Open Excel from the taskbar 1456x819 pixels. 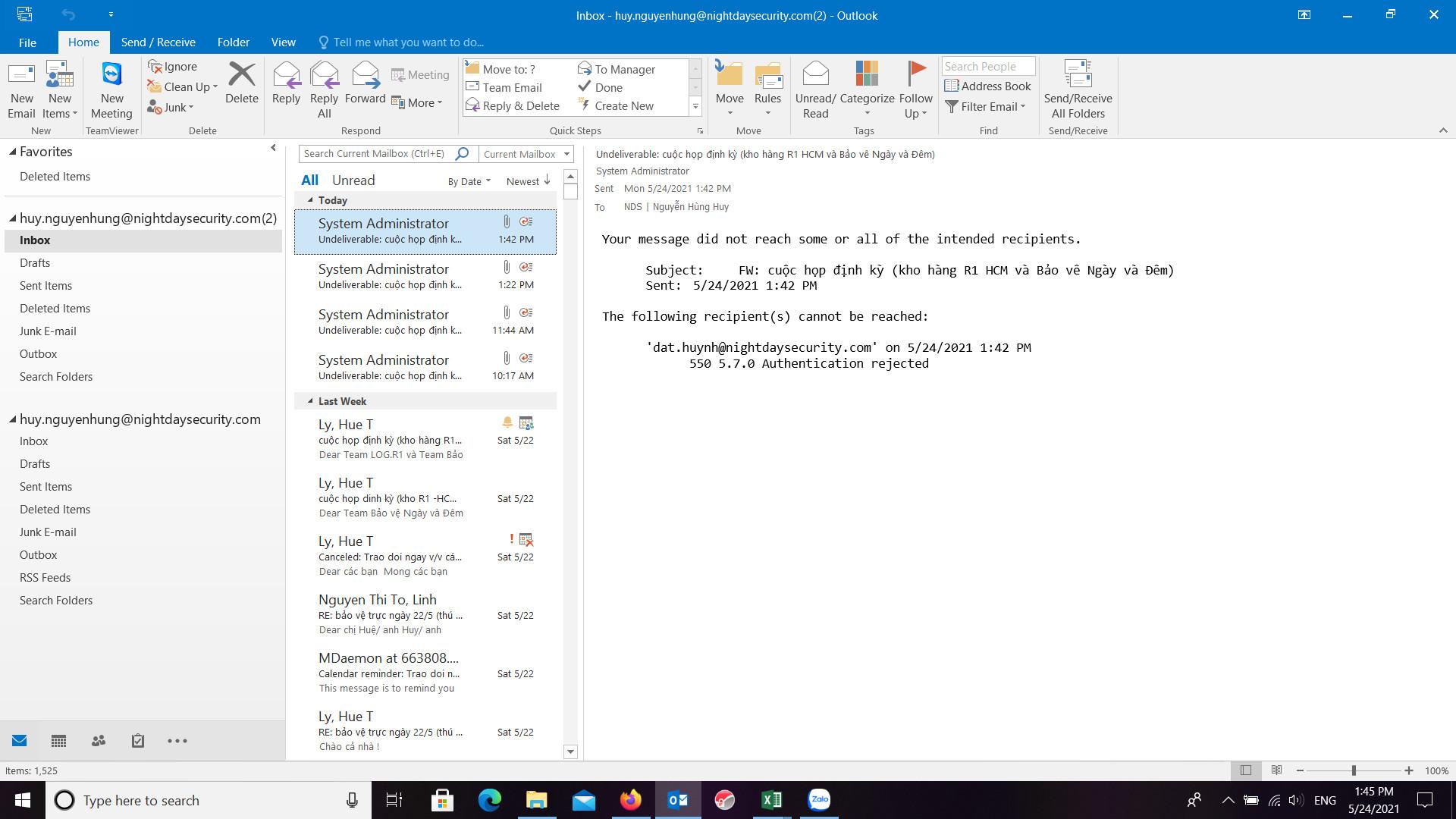tap(771, 800)
